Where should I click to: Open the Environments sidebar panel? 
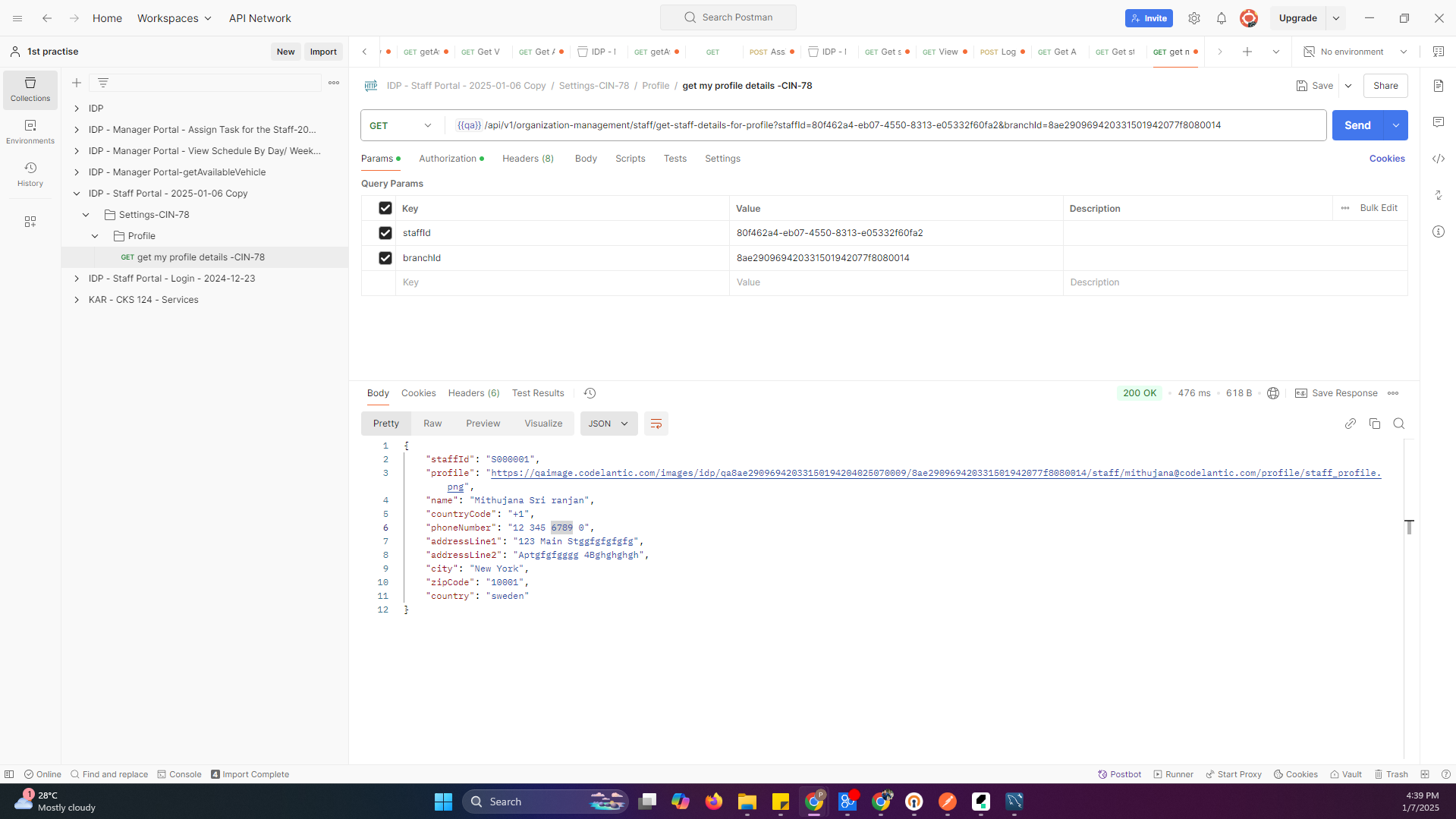click(x=30, y=132)
